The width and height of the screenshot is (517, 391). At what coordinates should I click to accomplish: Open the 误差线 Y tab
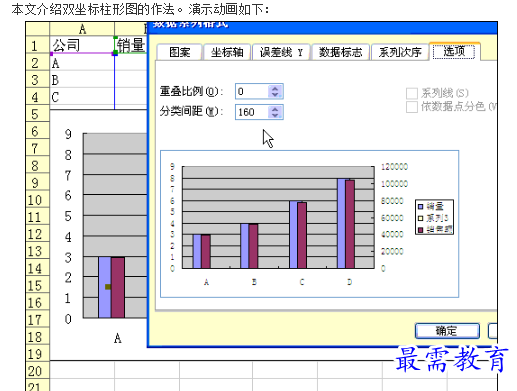tap(281, 52)
